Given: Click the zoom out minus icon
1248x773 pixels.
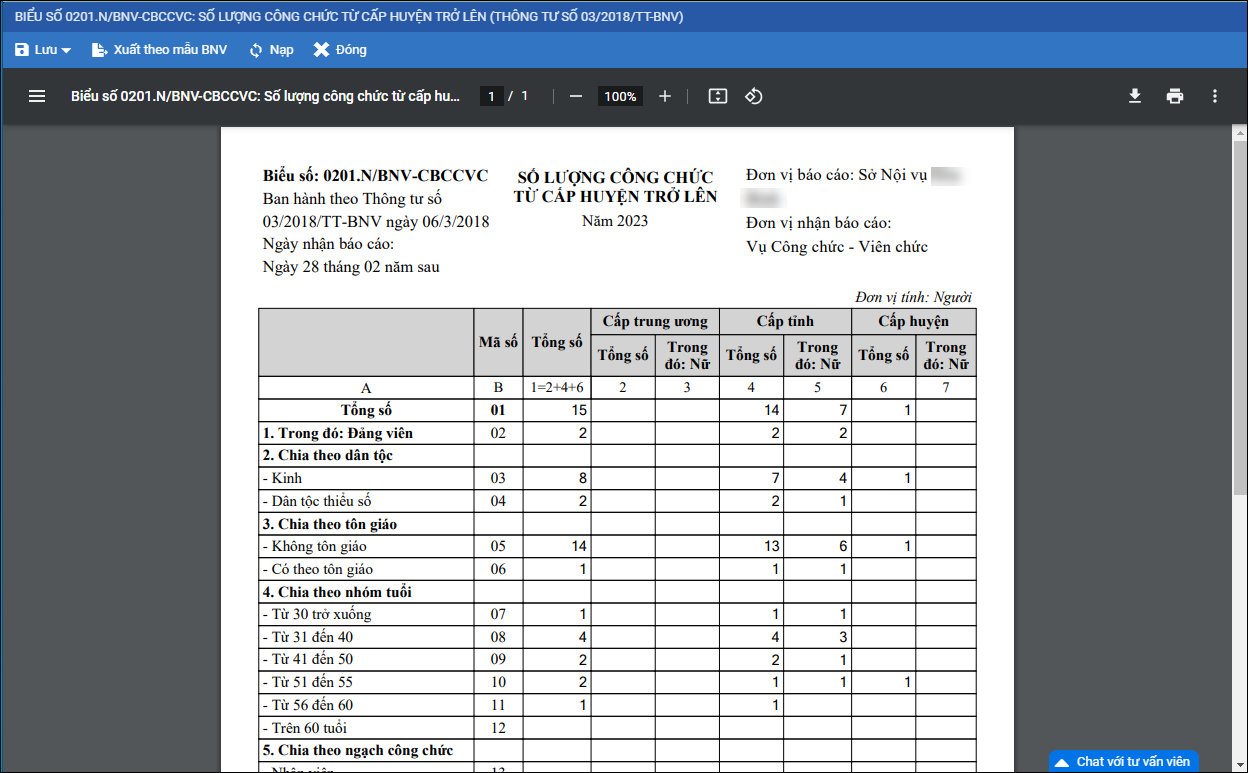Looking at the screenshot, I should [x=576, y=96].
